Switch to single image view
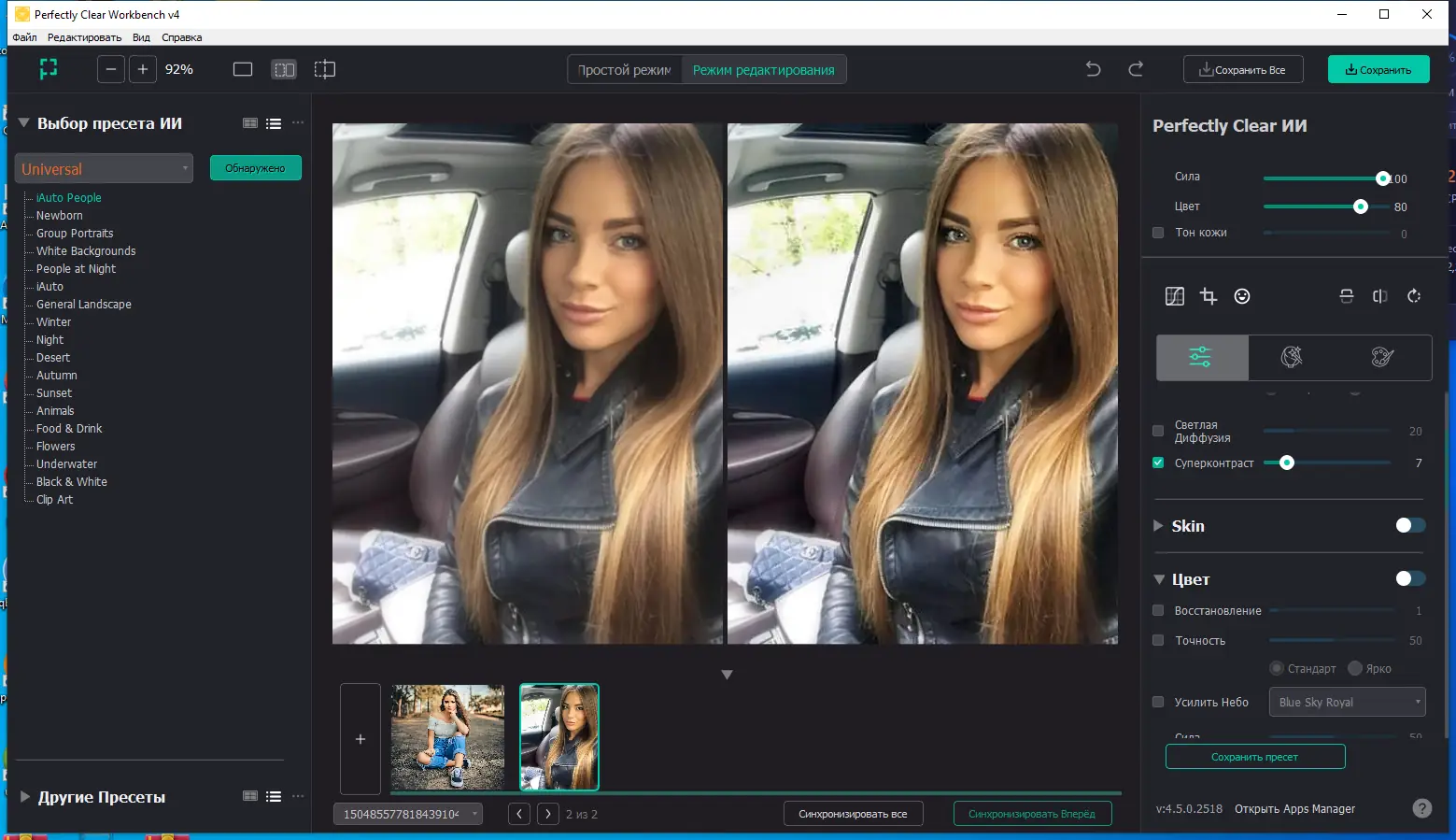The width and height of the screenshot is (1456, 840). pyautogui.click(x=243, y=69)
